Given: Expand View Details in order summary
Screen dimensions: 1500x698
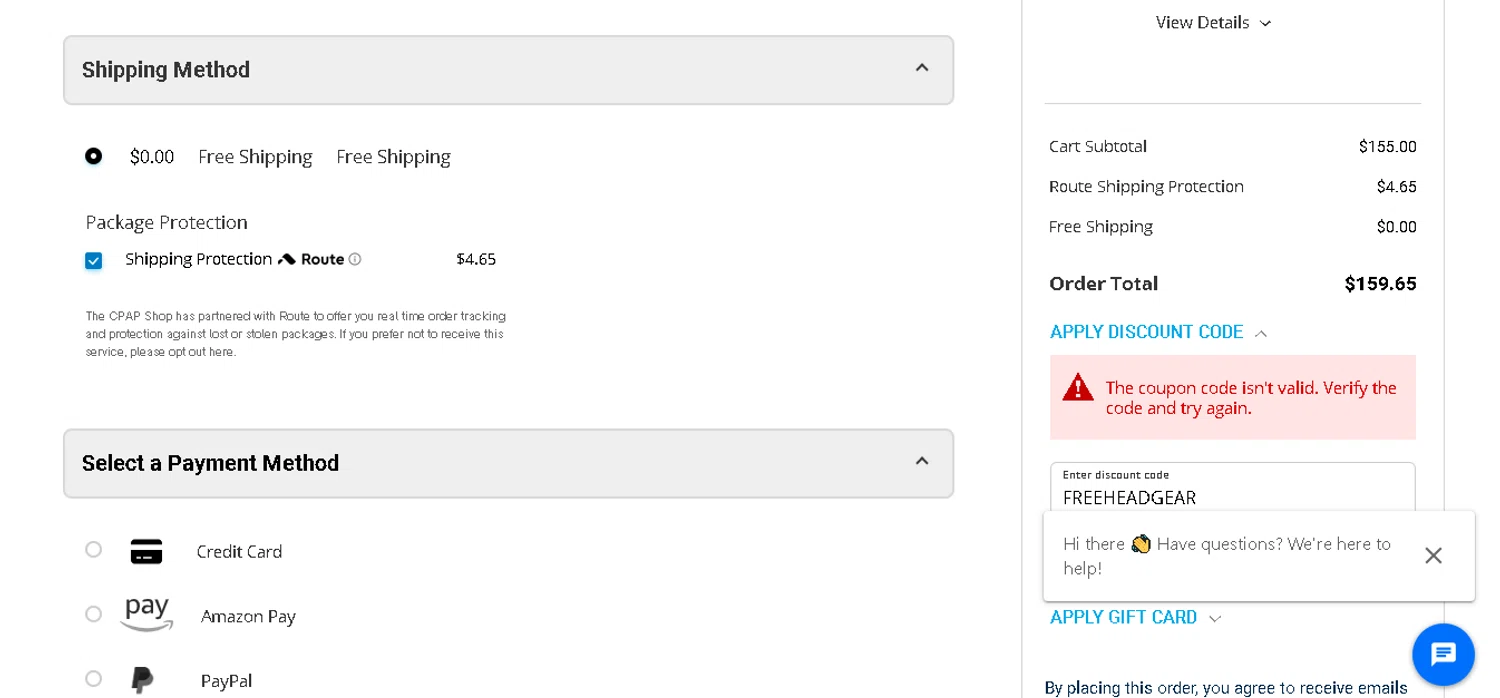Looking at the screenshot, I should (1213, 22).
